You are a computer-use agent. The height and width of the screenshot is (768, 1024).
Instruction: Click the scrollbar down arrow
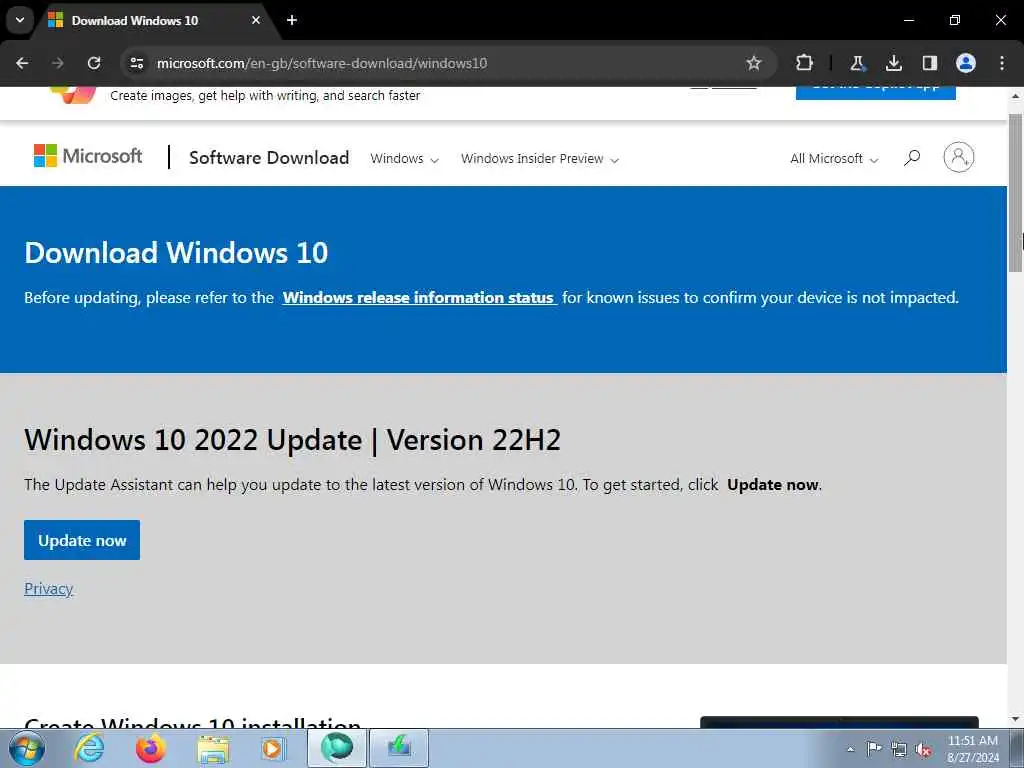(x=1016, y=719)
